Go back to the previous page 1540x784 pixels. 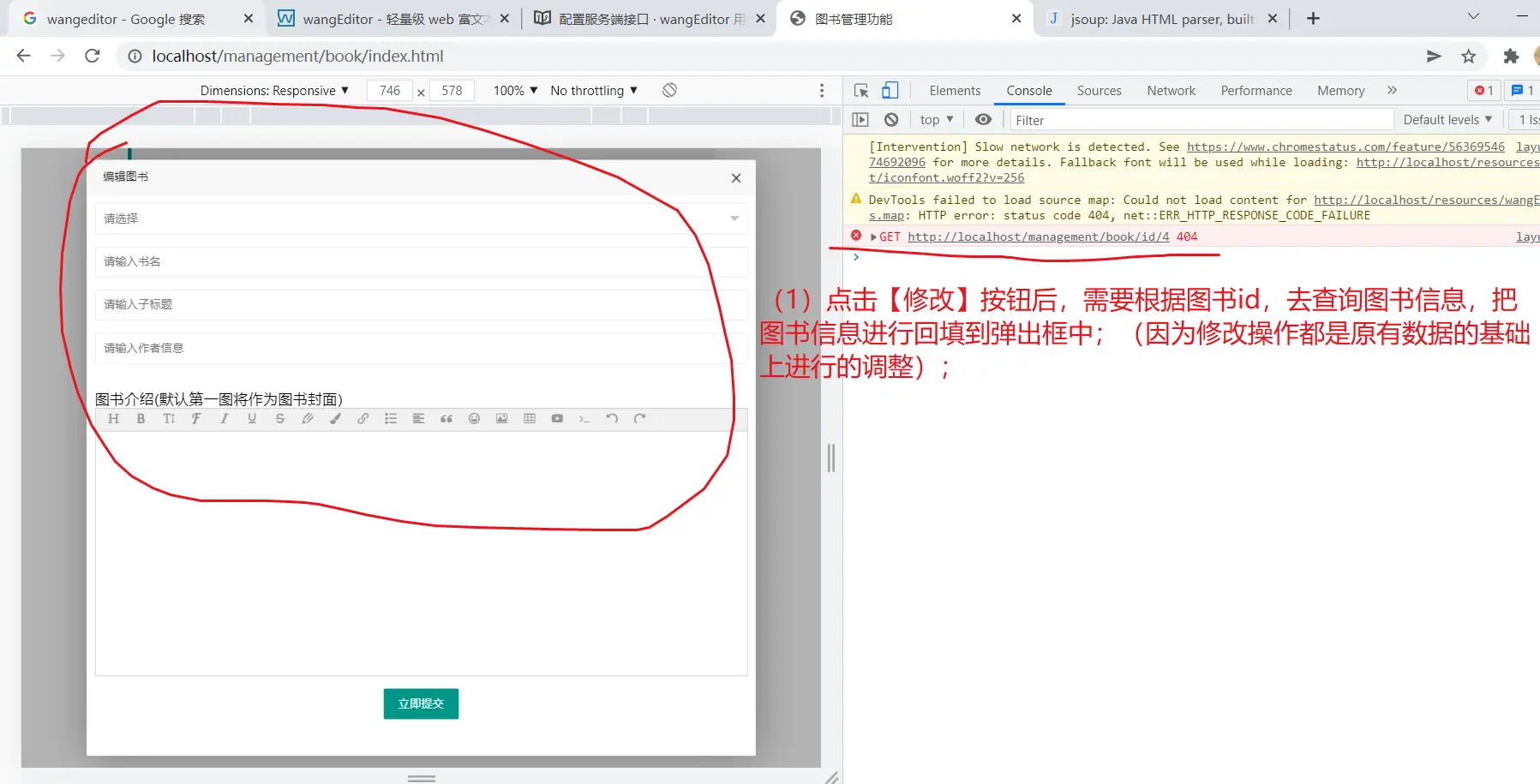pos(23,57)
